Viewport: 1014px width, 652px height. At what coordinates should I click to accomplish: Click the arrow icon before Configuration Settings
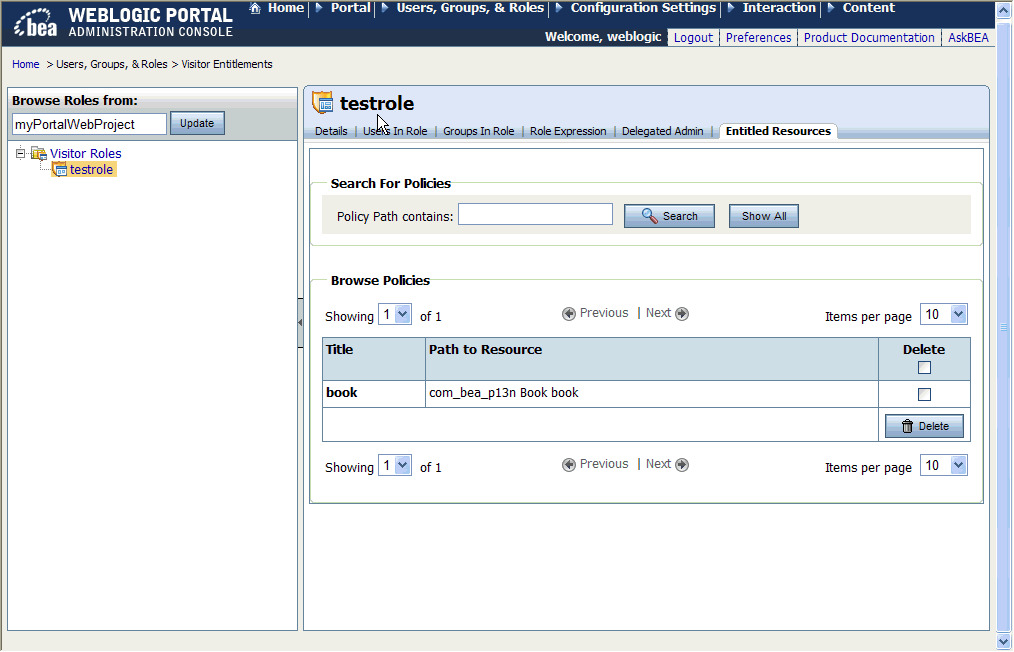[x=559, y=8]
